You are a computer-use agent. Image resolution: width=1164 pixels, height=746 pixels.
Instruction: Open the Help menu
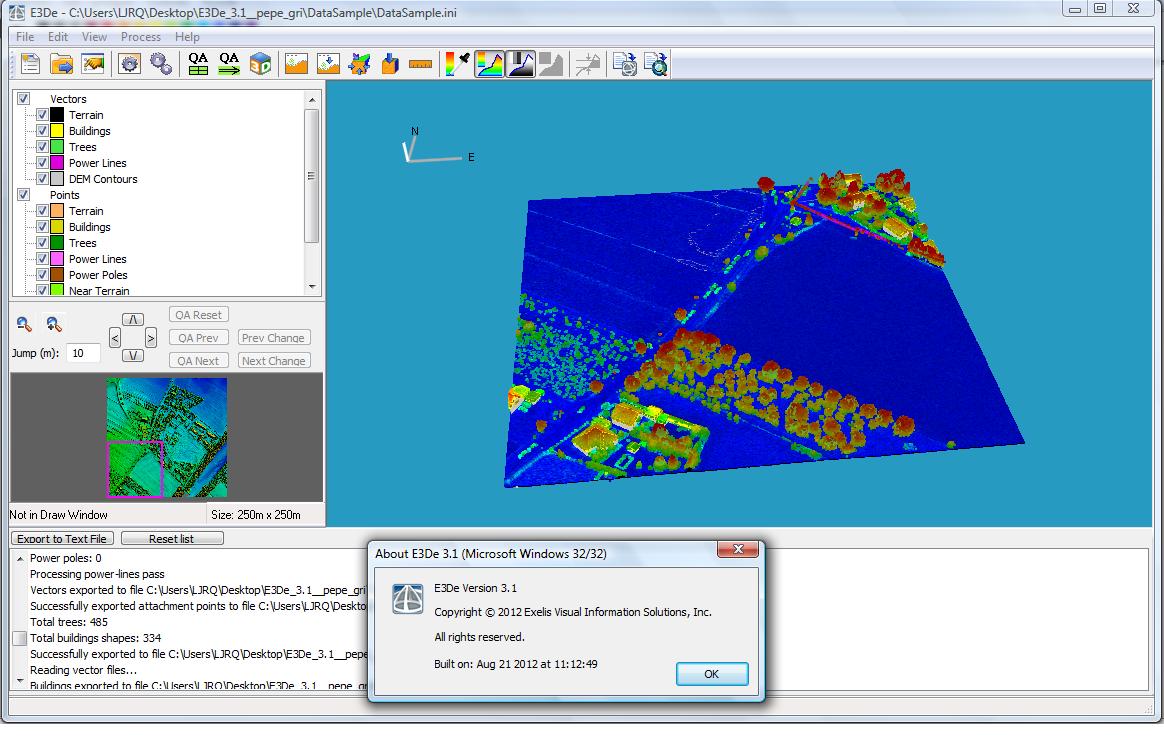coord(187,36)
